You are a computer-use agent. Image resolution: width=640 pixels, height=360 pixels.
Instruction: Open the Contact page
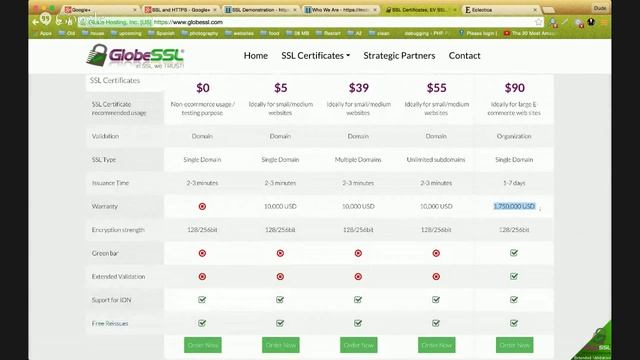pyautogui.click(x=464, y=56)
